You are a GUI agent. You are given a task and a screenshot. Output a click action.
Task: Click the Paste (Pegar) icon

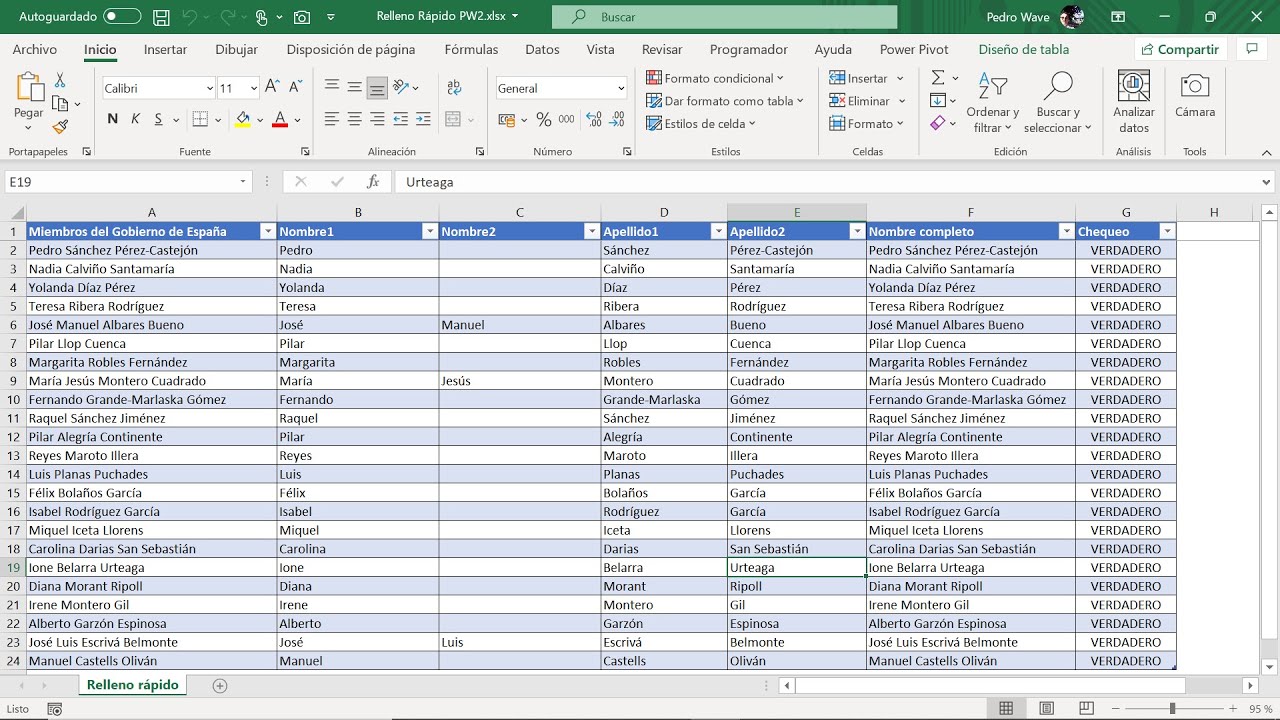pyautogui.click(x=29, y=88)
